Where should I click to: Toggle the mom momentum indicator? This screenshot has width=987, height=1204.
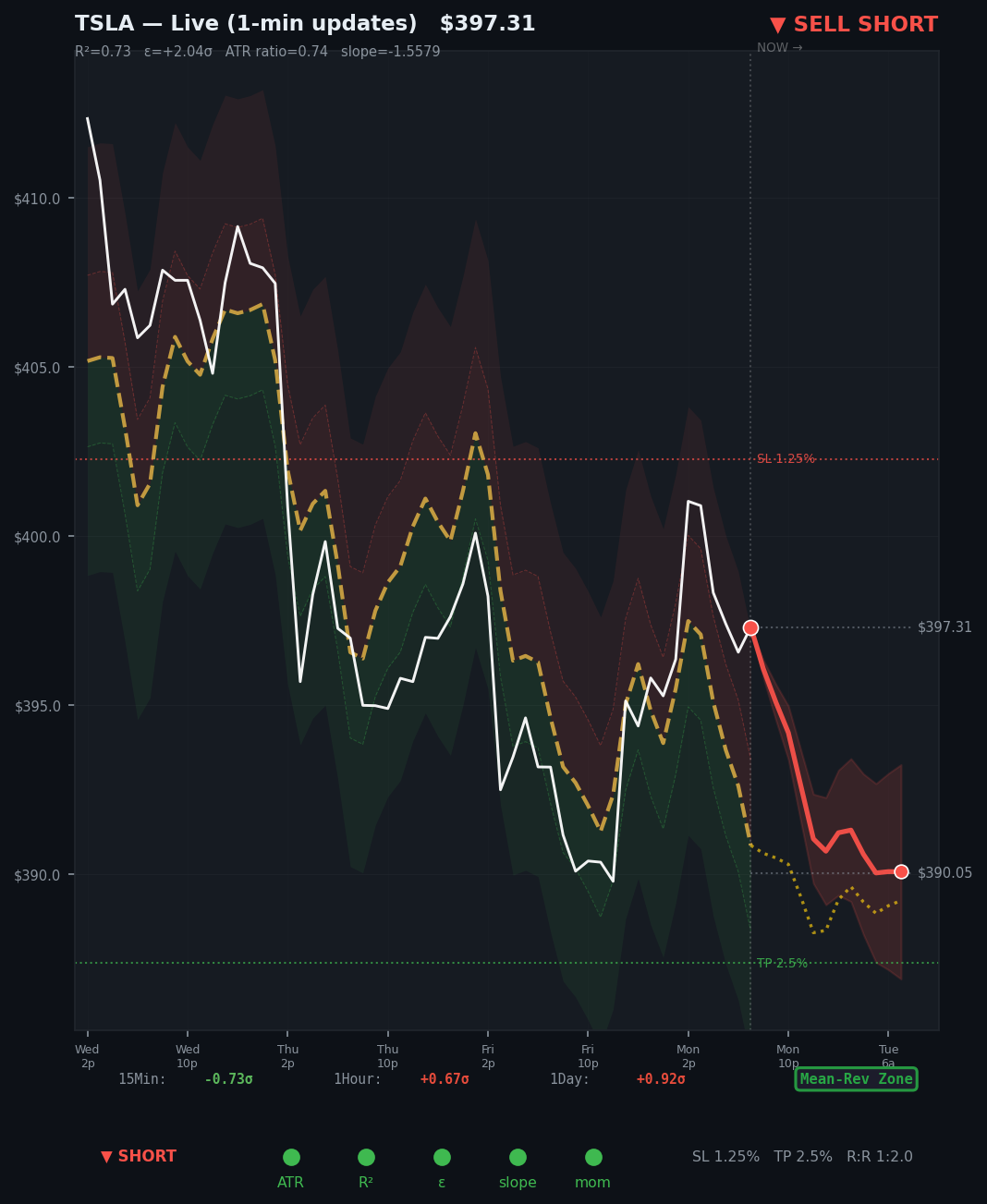tap(592, 1156)
